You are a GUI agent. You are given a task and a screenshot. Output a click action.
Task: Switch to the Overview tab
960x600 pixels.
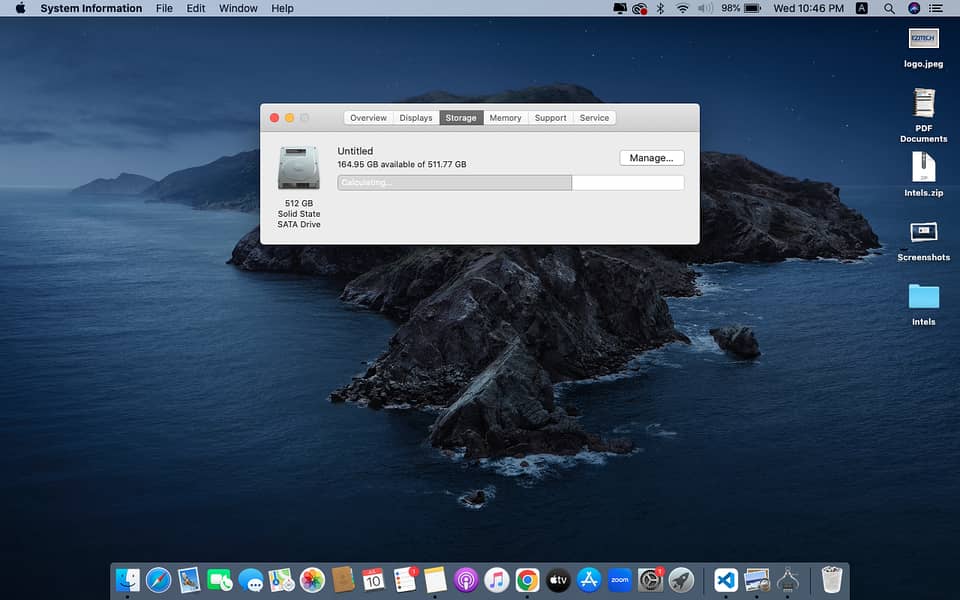pyautogui.click(x=368, y=118)
